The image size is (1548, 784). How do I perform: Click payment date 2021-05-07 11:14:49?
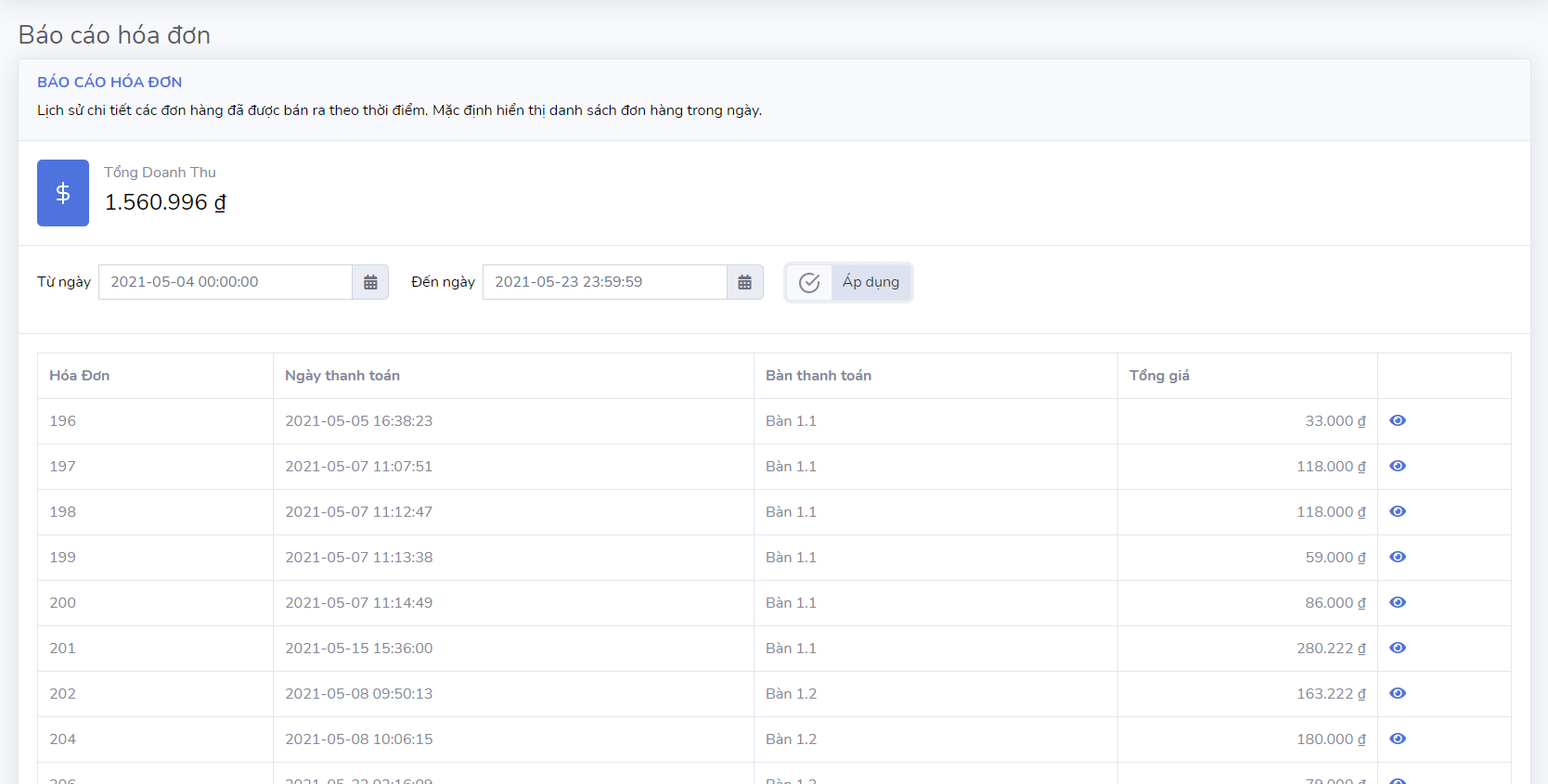click(x=358, y=603)
